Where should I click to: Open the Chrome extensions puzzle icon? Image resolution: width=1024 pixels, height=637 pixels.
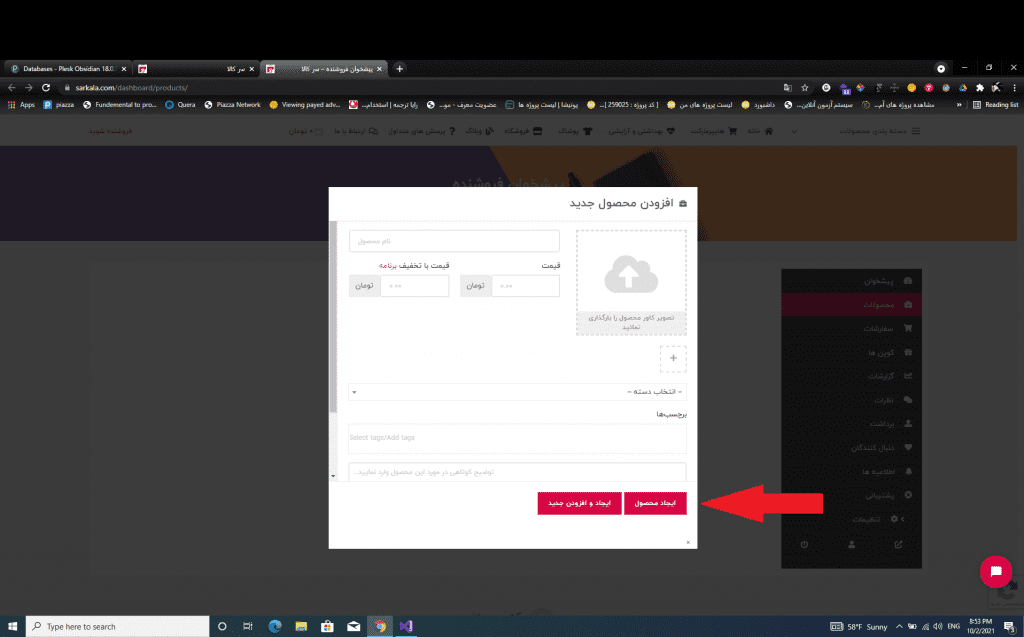979,87
